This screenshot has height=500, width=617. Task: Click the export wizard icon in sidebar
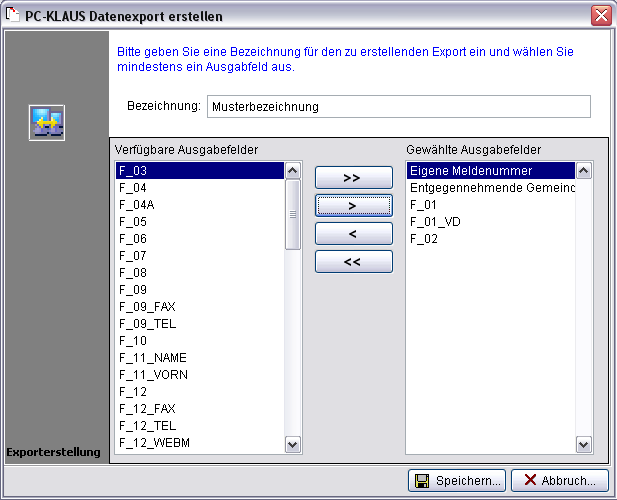(47, 122)
